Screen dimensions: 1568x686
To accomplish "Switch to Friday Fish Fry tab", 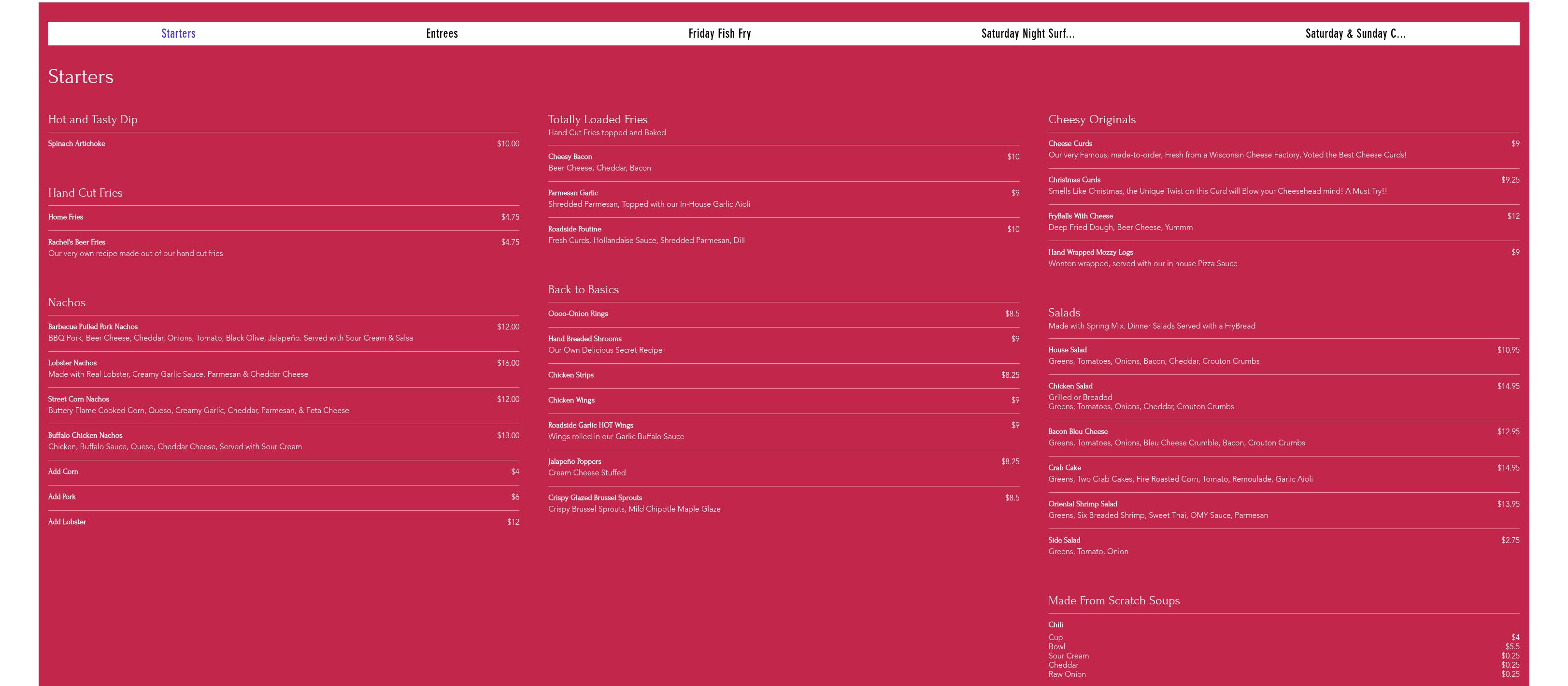I will tap(719, 33).
